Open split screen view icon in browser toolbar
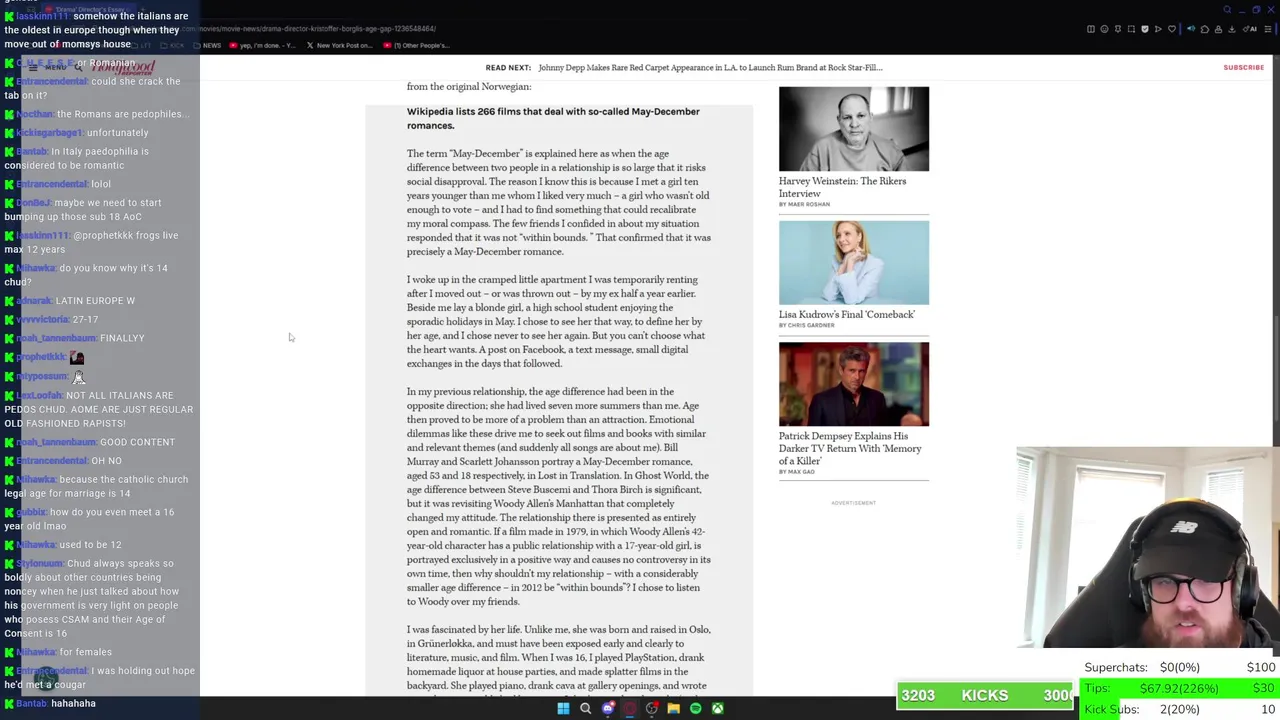The height and width of the screenshot is (720, 1280). (x=1091, y=29)
